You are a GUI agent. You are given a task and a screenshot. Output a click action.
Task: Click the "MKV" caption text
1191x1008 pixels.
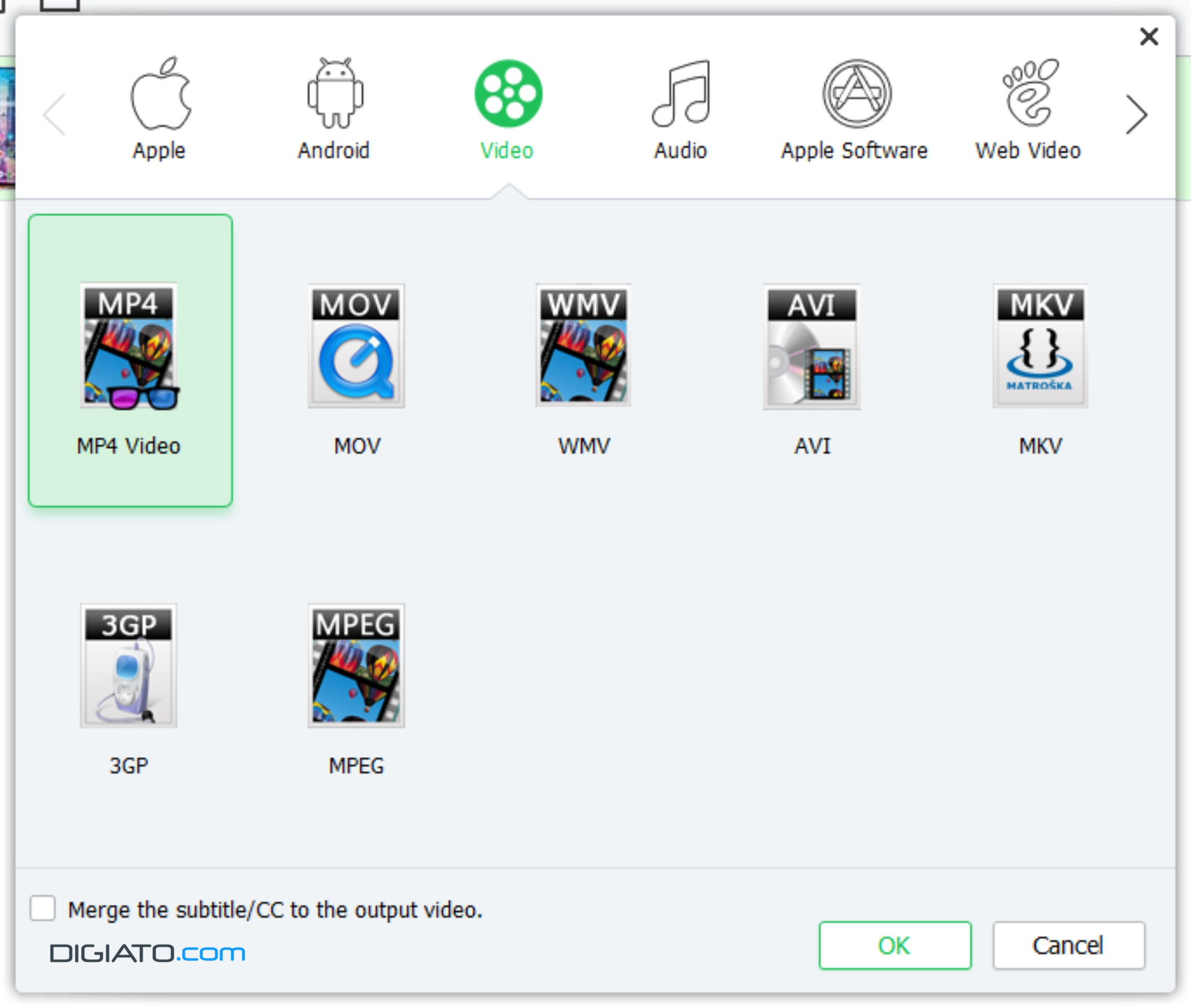coord(1040,446)
